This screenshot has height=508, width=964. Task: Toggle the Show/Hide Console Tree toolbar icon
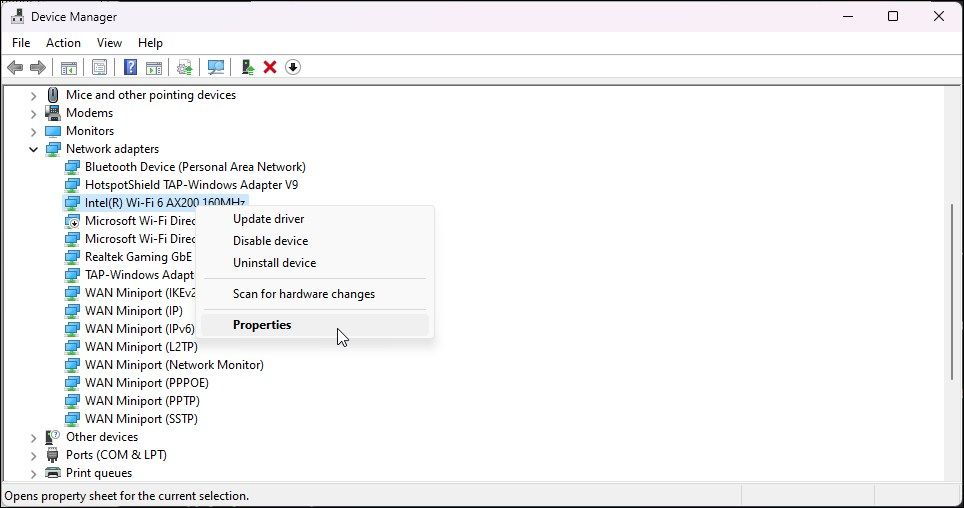69,67
